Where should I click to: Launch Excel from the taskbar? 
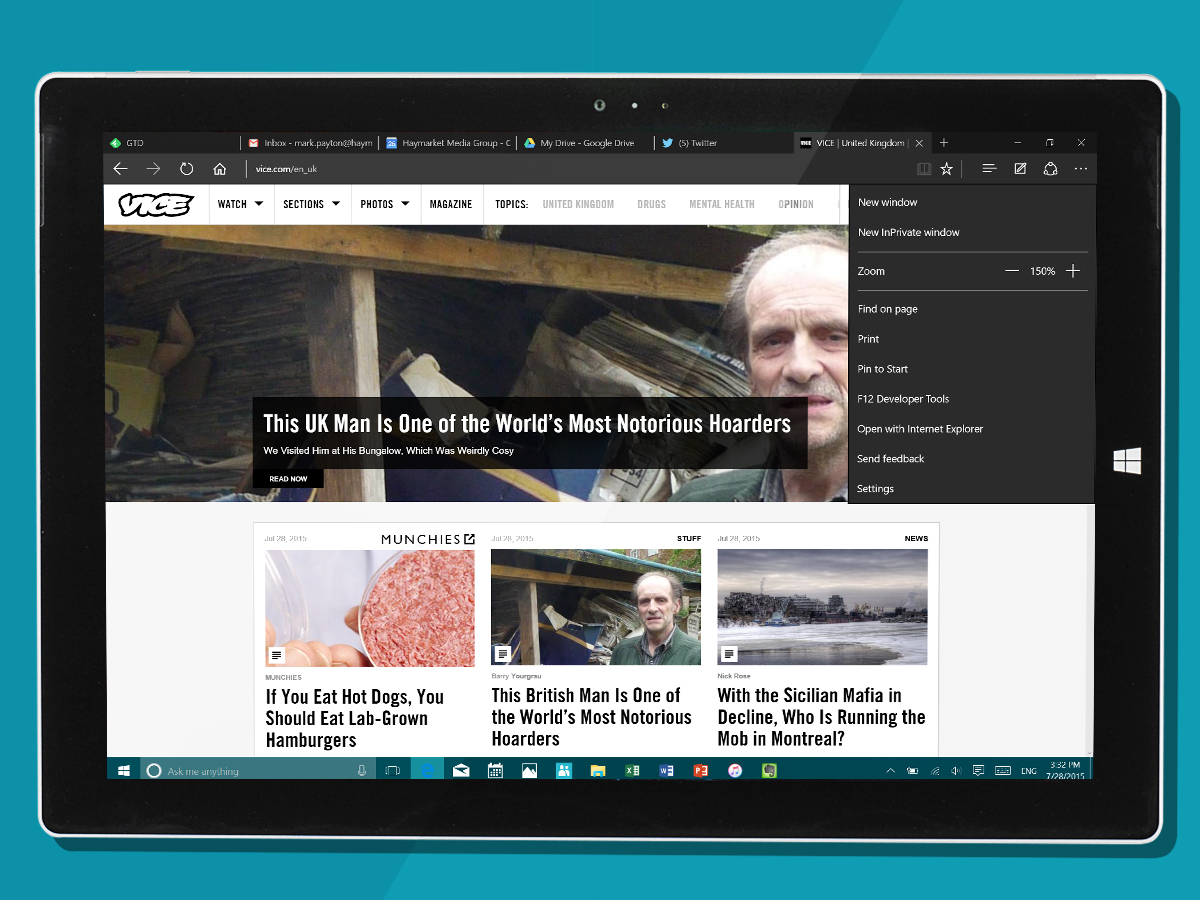click(632, 771)
